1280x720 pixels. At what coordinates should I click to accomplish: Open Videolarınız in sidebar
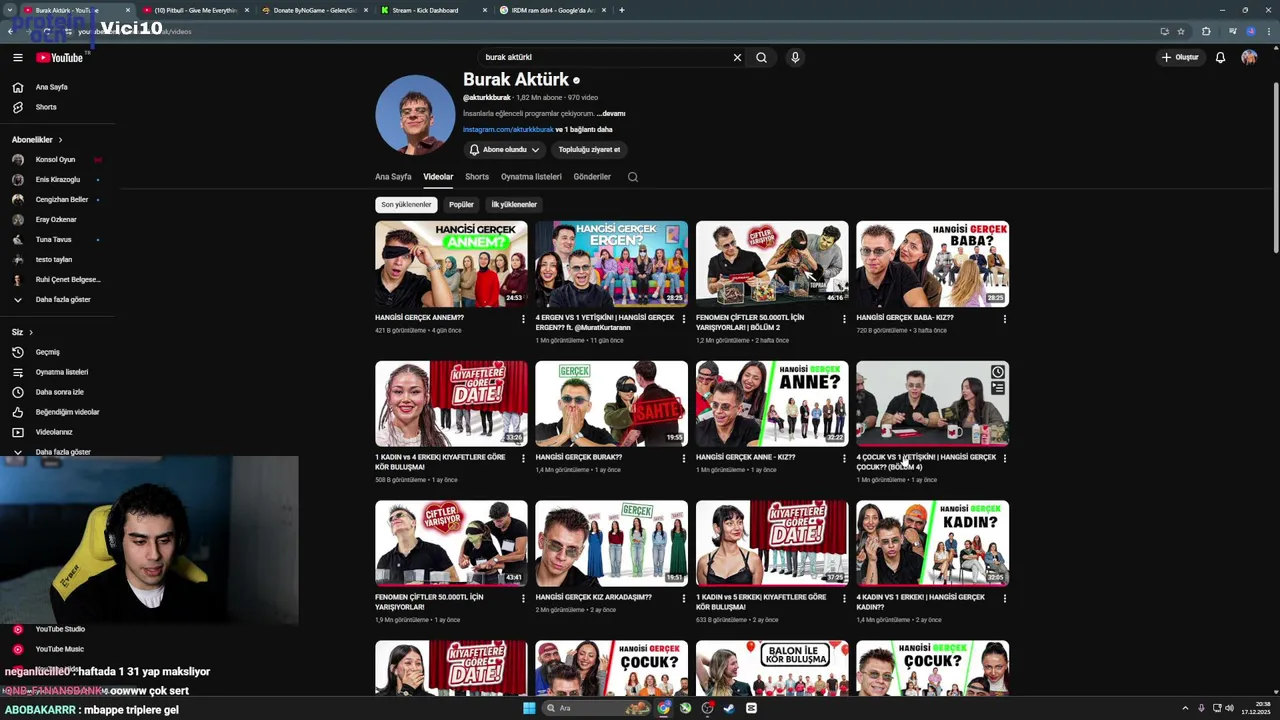[x=54, y=432]
